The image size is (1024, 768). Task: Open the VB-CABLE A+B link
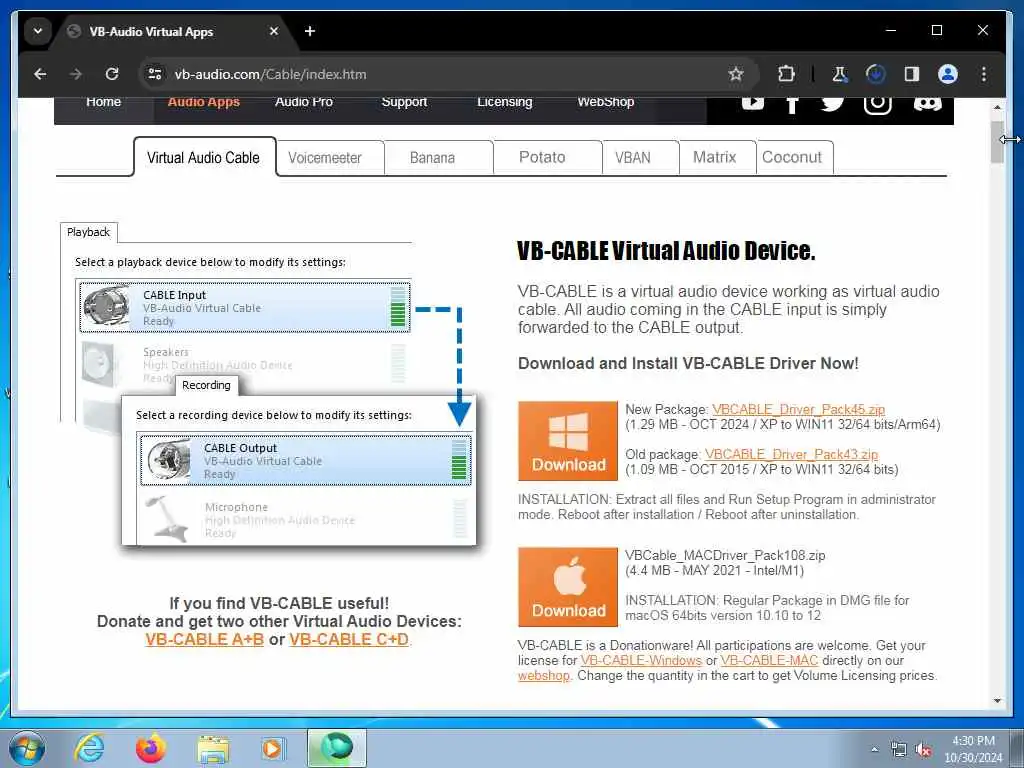(x=204, y=639)
